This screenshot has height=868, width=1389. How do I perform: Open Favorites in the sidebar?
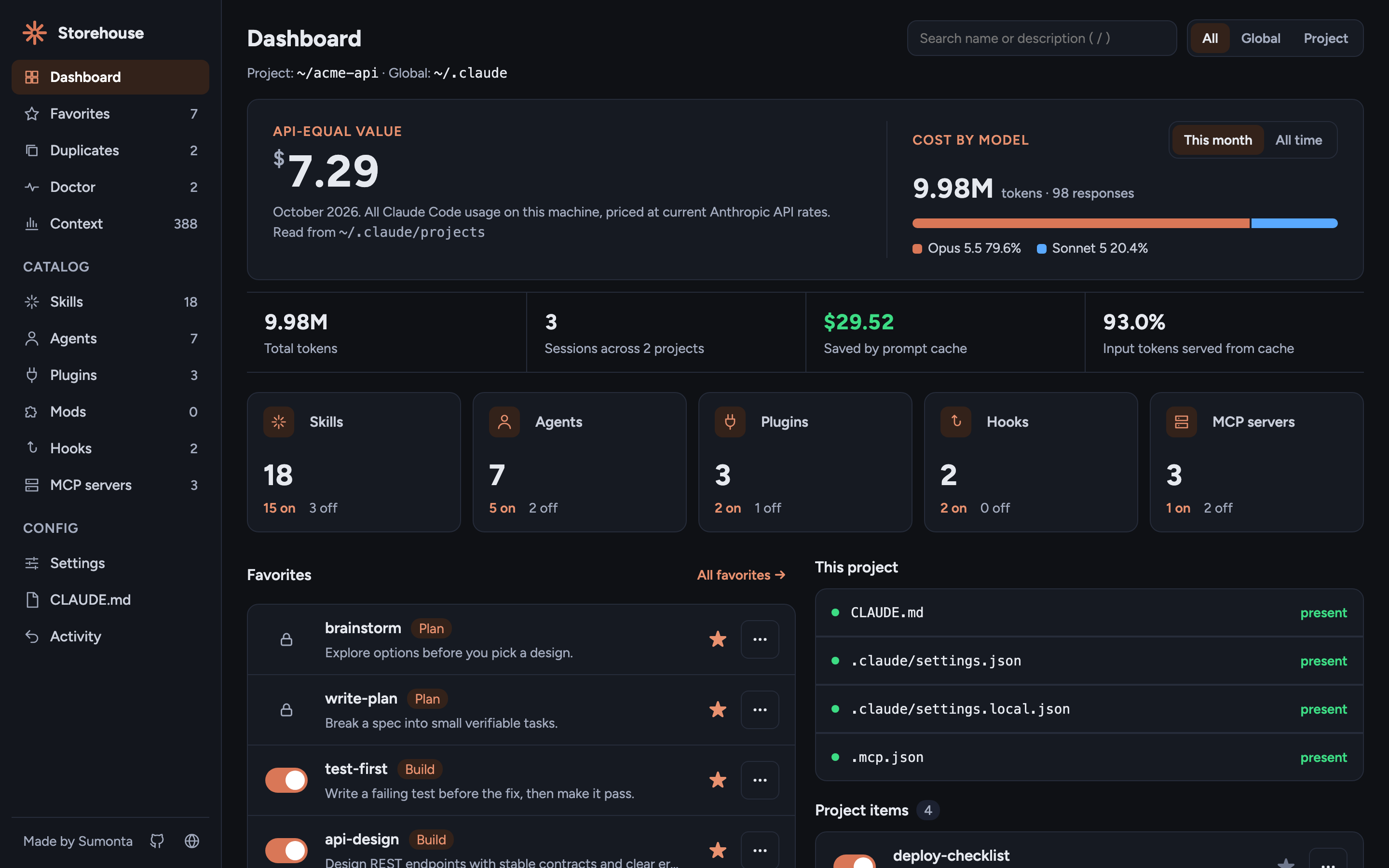pos(110,114)
